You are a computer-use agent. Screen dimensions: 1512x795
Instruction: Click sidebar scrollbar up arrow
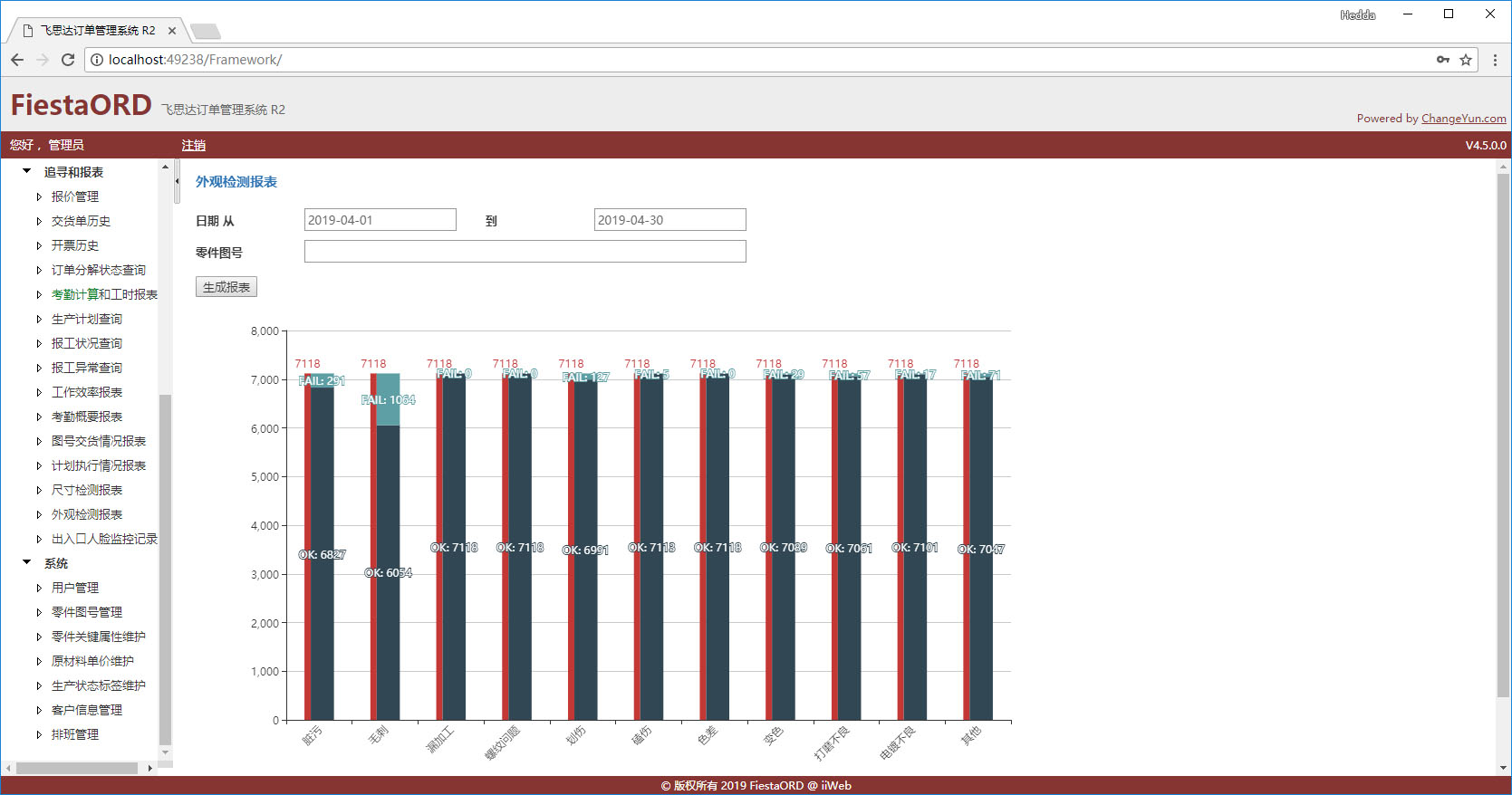point(165,167)
